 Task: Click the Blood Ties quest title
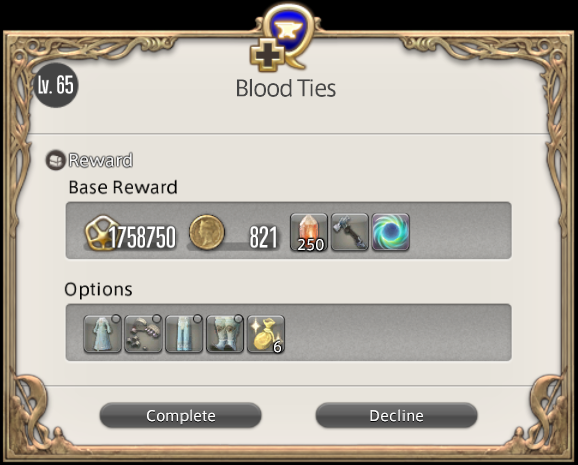click(286, 89)
